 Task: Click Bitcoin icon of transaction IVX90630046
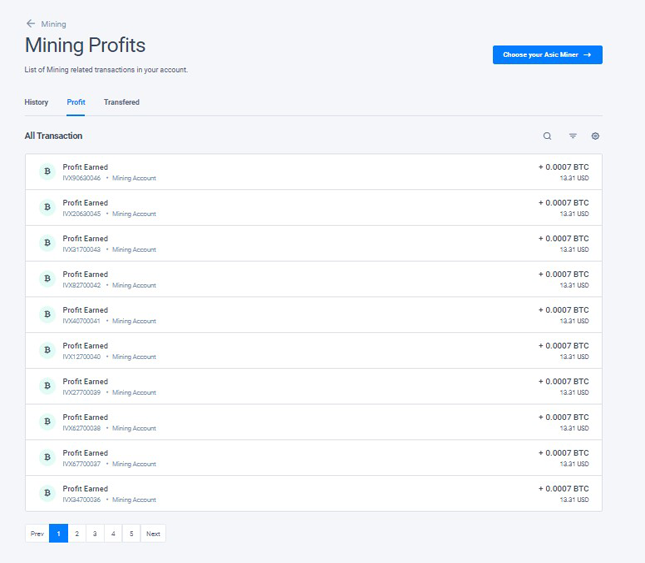(x=46, y=172)
